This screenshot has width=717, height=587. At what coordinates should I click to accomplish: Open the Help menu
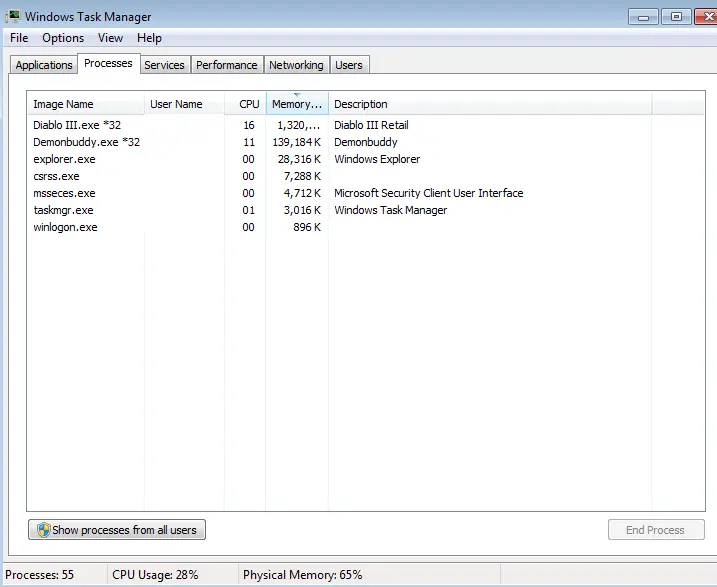click(149, 38)
